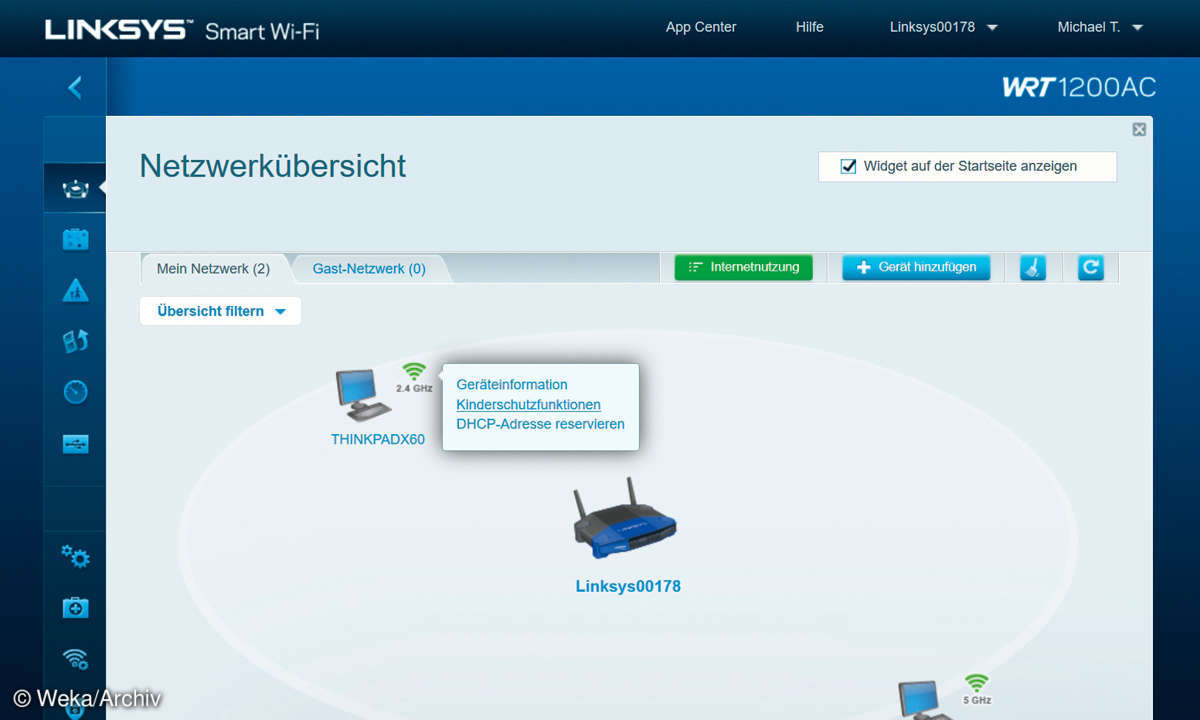Open the External Storage USB sidebar icon
Screen dimensions: 1200x720
(x=75, y=443)
